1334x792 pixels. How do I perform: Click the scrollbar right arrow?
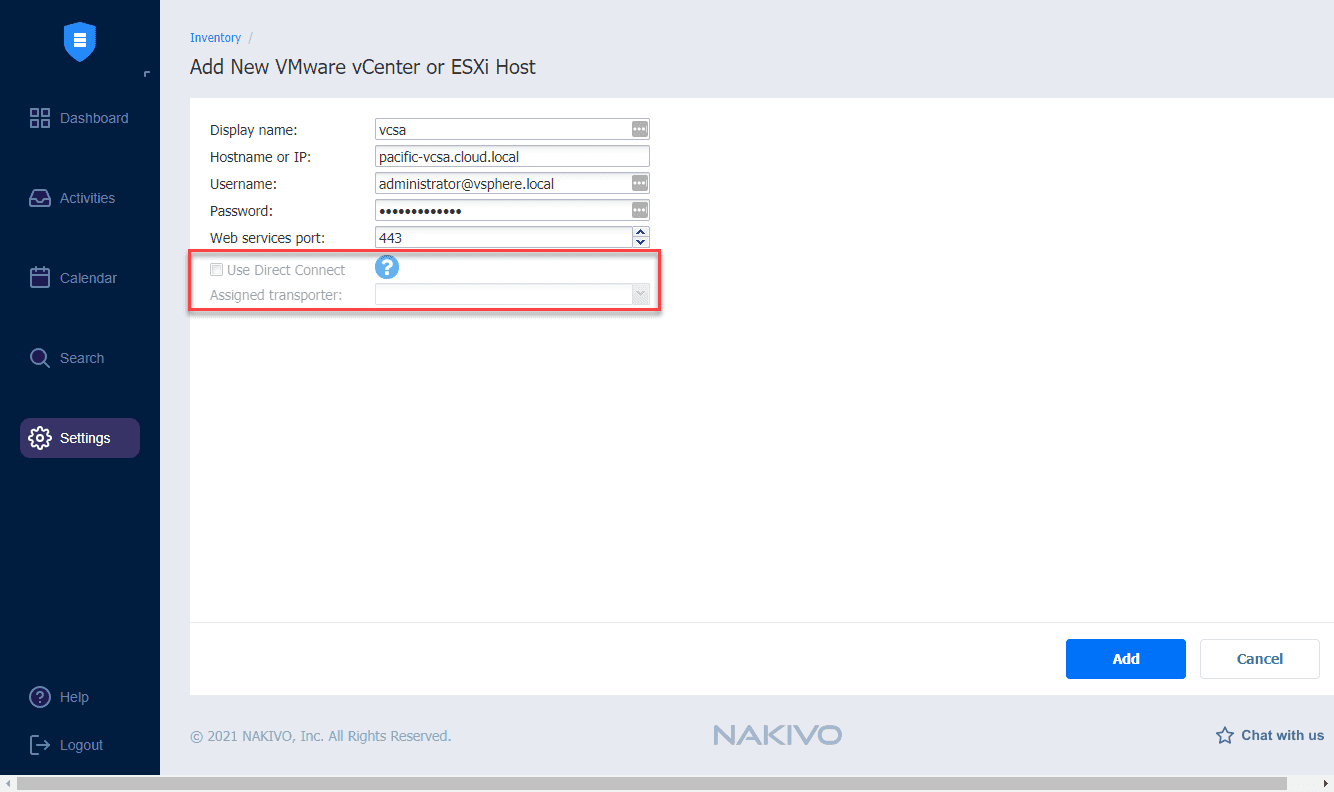1326,784
